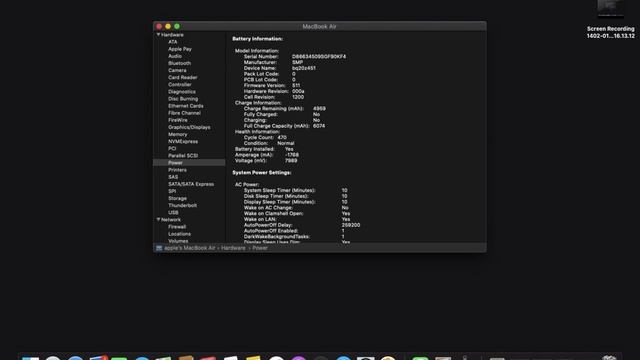Choose SPI in the hardware list
This screenshot has height=360, width=640.
[172, 191]
